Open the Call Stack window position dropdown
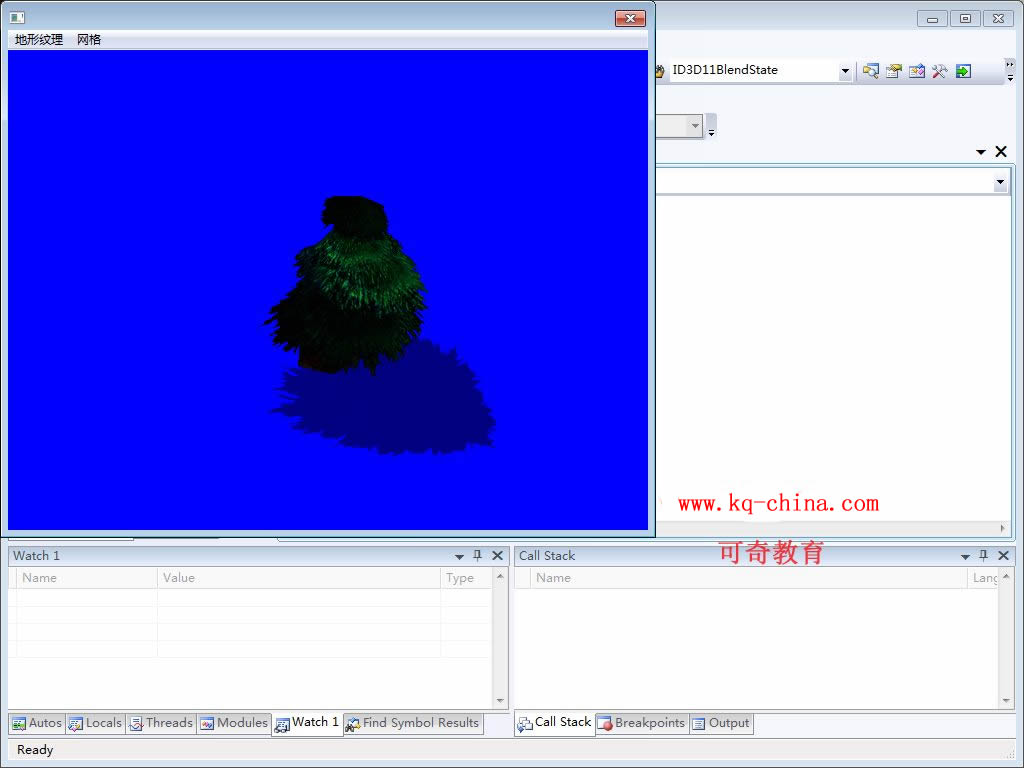 point(966,557)
